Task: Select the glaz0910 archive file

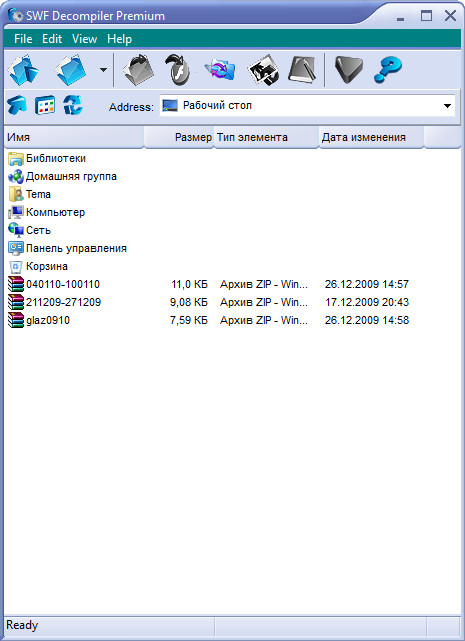Action: click(x=48, y=320)
